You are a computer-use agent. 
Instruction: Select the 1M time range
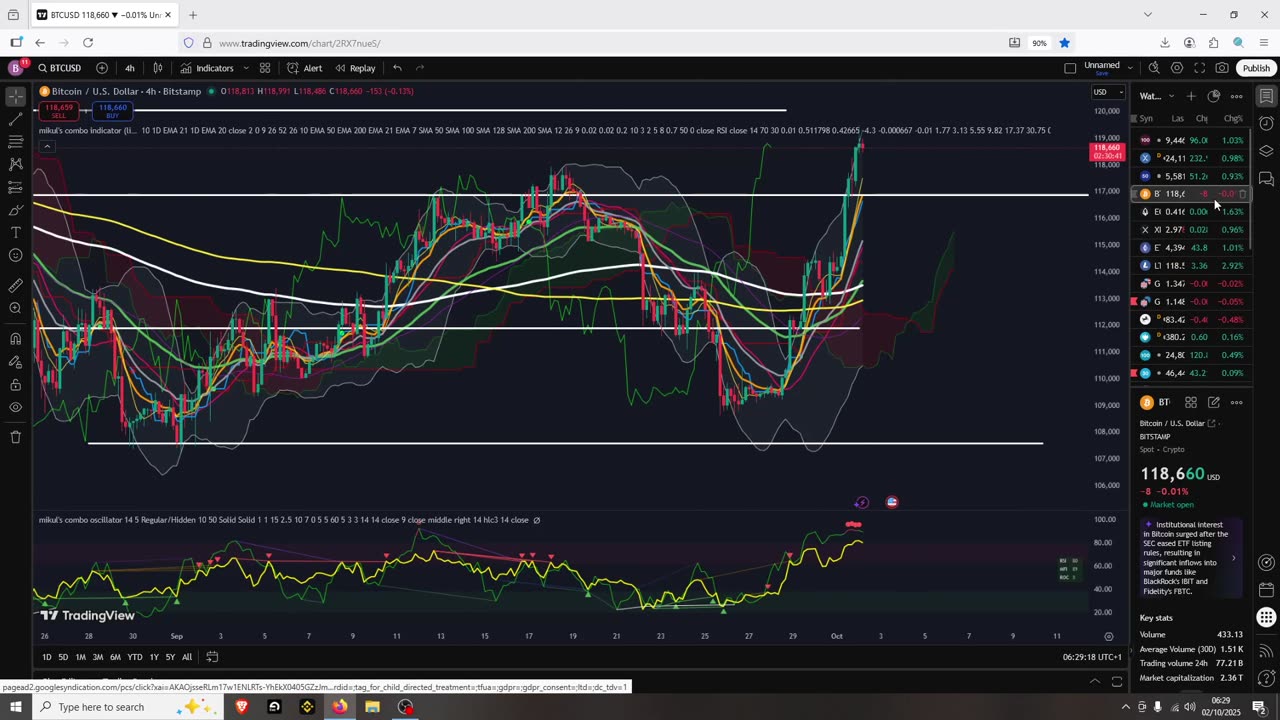[x=81, y=657]
